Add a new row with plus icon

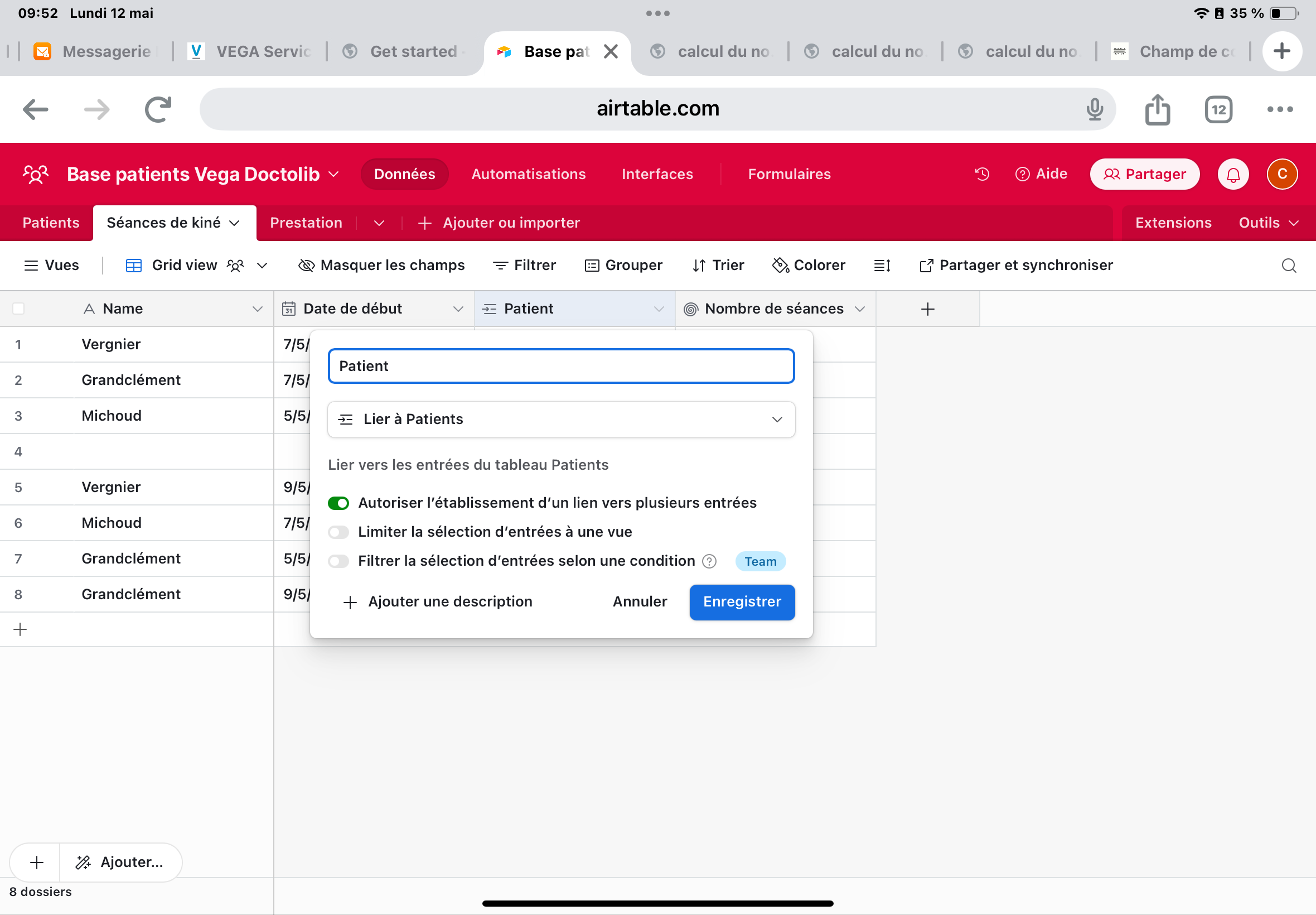[20, 629]
